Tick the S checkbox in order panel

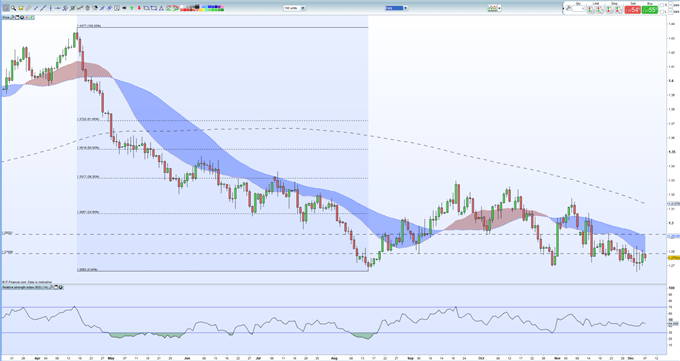pos(662,5)
